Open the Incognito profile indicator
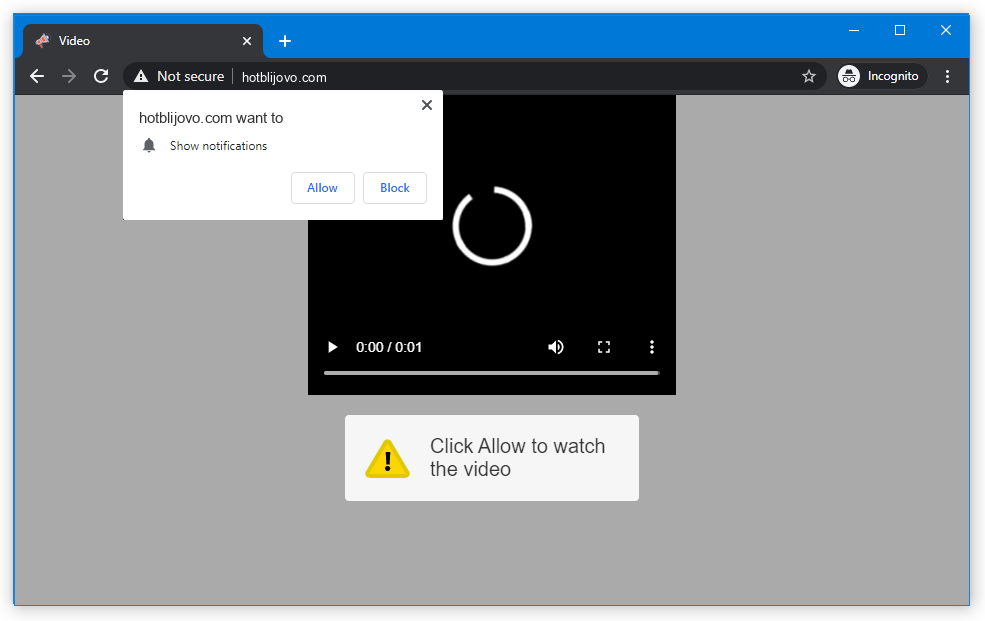Screen dimensions: 985x621 click(881, 76)
